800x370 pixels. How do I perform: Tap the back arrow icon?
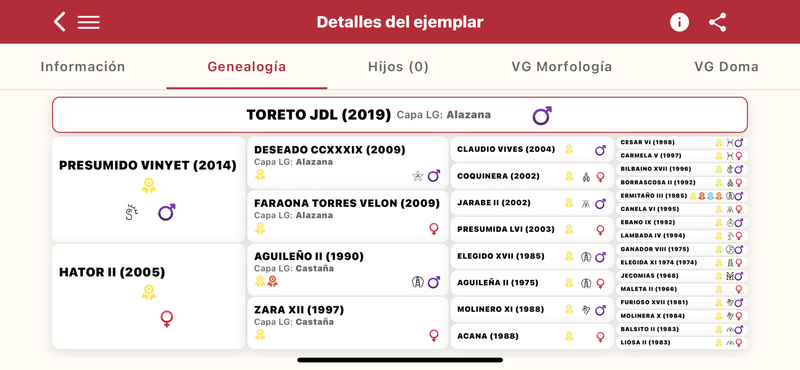(60, 22)
